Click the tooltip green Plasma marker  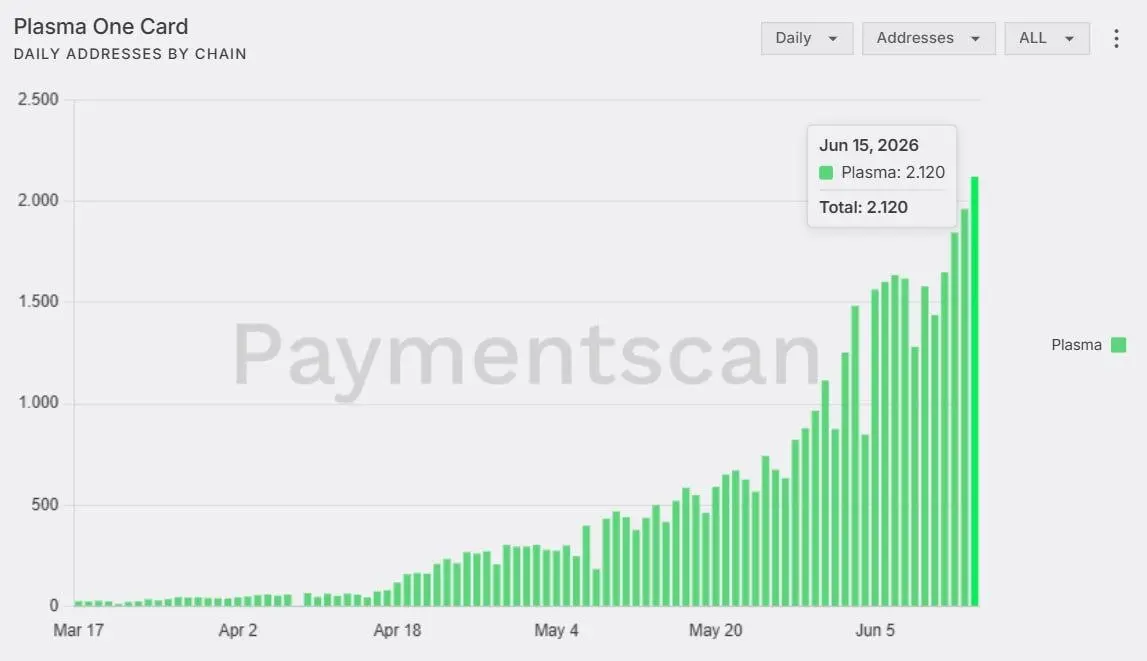click(x=826, y=173)
